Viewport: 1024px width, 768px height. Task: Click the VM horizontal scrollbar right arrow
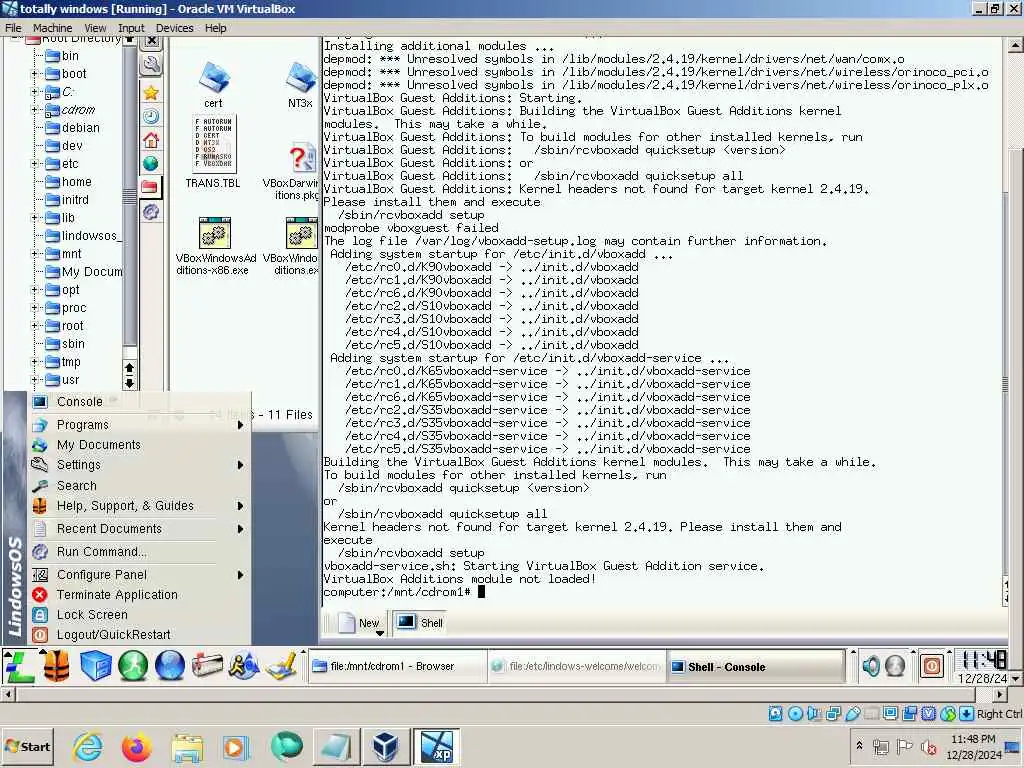pyautogui.click(x=1000, y=695)
